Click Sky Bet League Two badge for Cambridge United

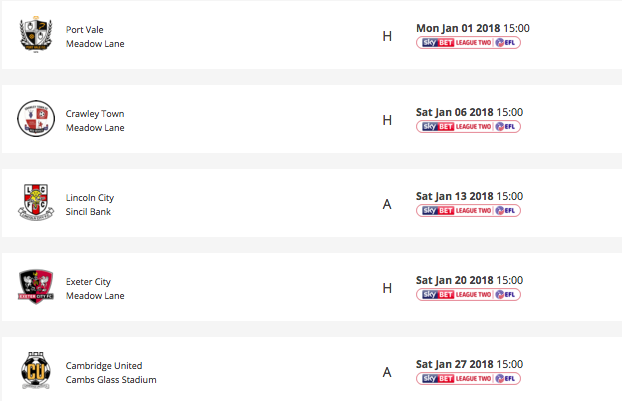(468, 379)
